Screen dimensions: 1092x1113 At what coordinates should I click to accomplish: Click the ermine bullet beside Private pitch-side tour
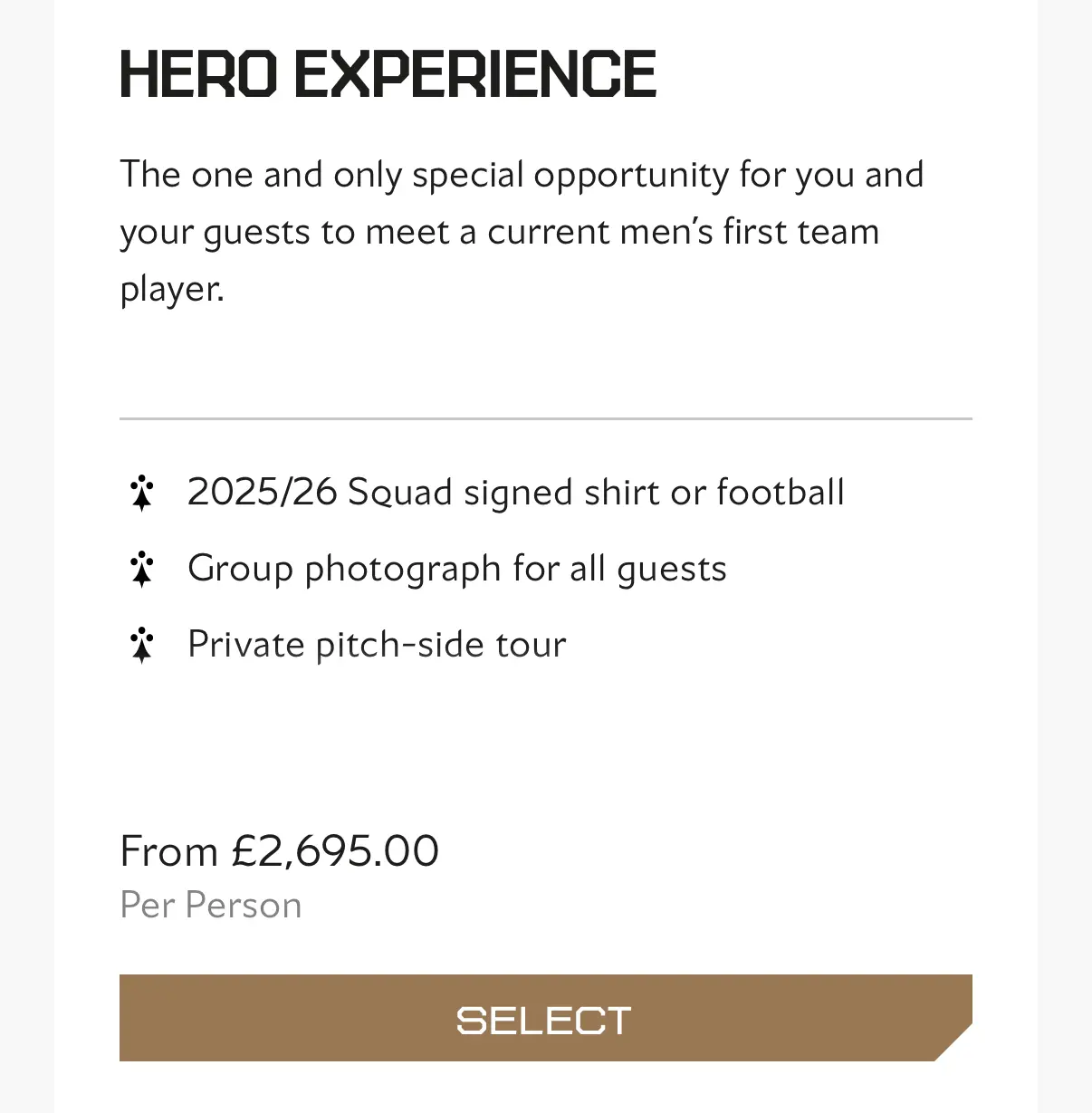pyautogui.click(x=142, y=646)
